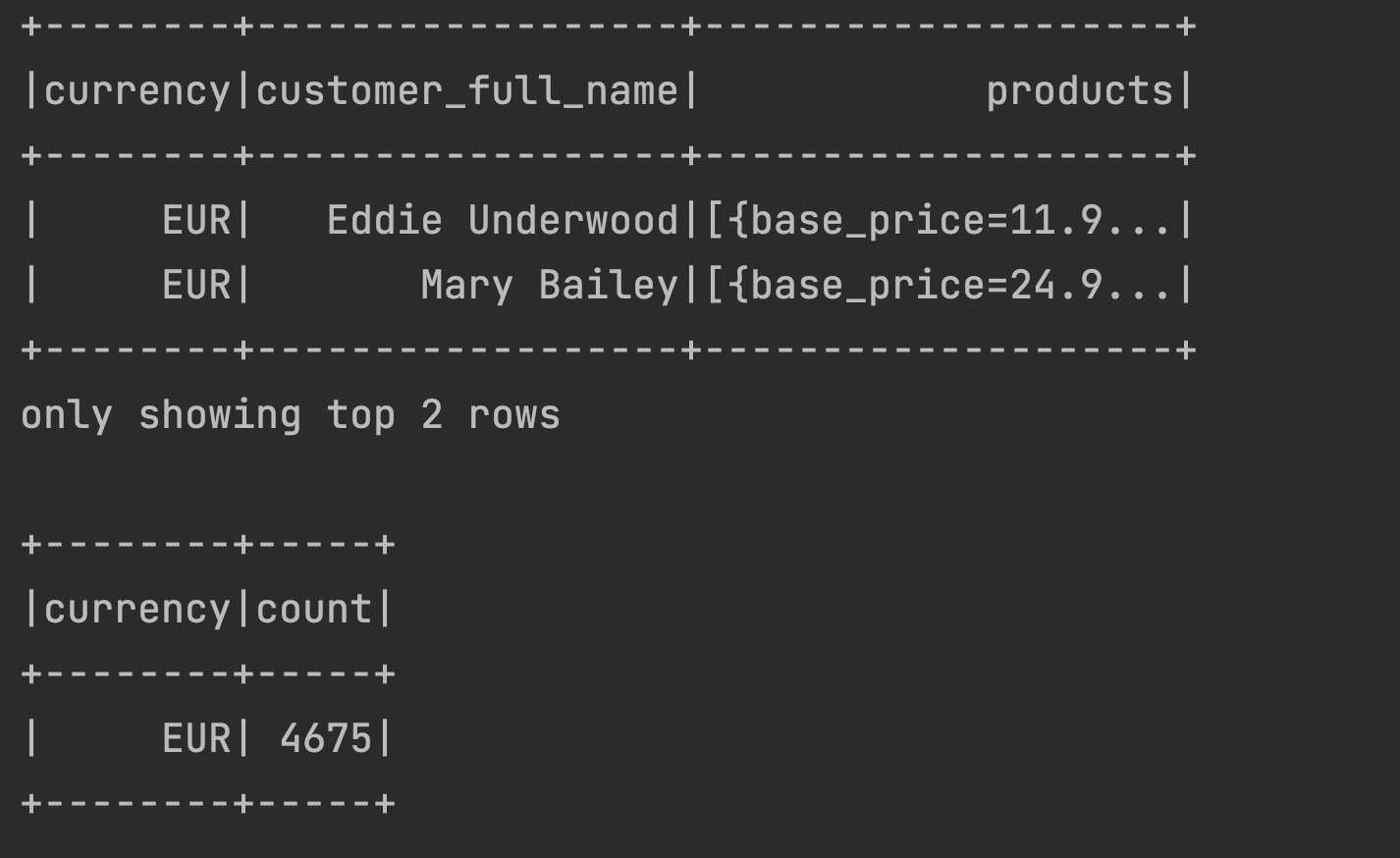Click the count column header
The image size is (1400, 858).
point(314,610)
